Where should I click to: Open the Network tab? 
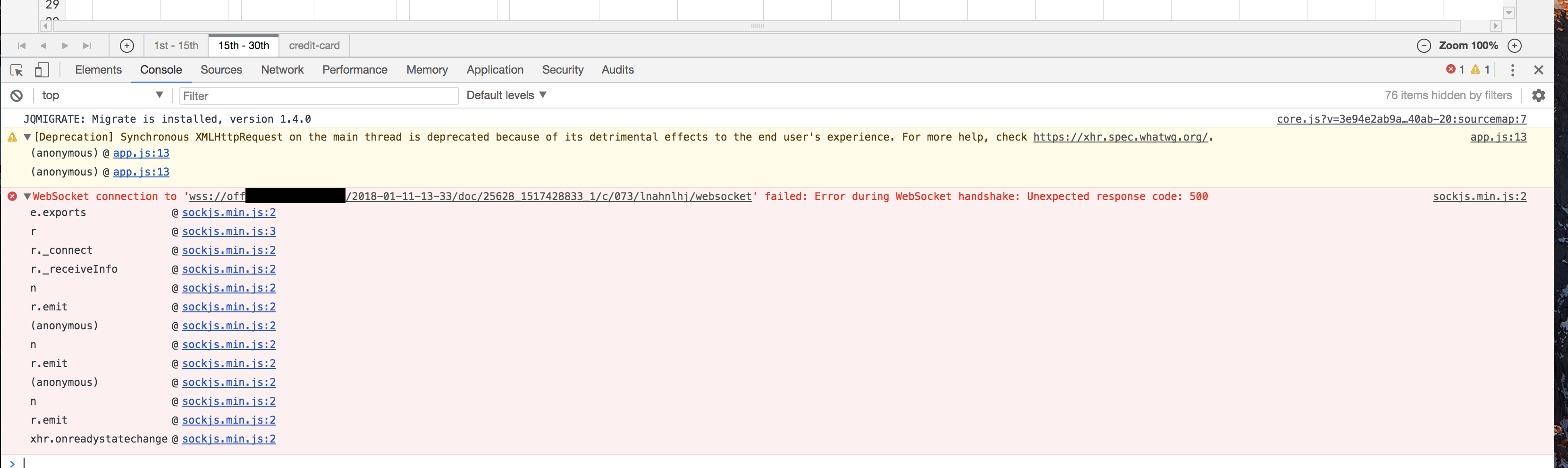click(282, 70)
